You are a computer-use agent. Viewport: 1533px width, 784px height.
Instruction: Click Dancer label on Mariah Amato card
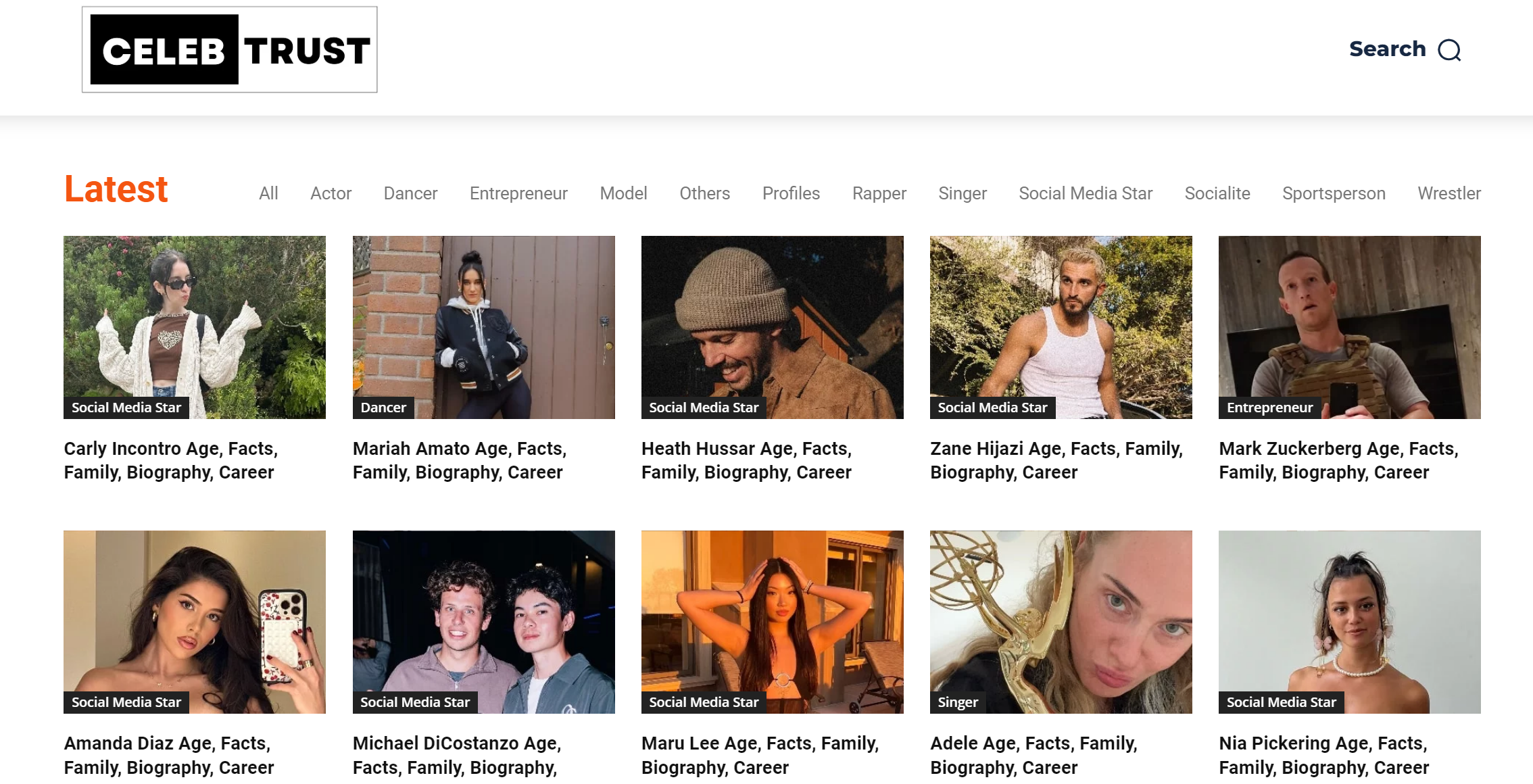pyautogui.click(x=383, y=408)
